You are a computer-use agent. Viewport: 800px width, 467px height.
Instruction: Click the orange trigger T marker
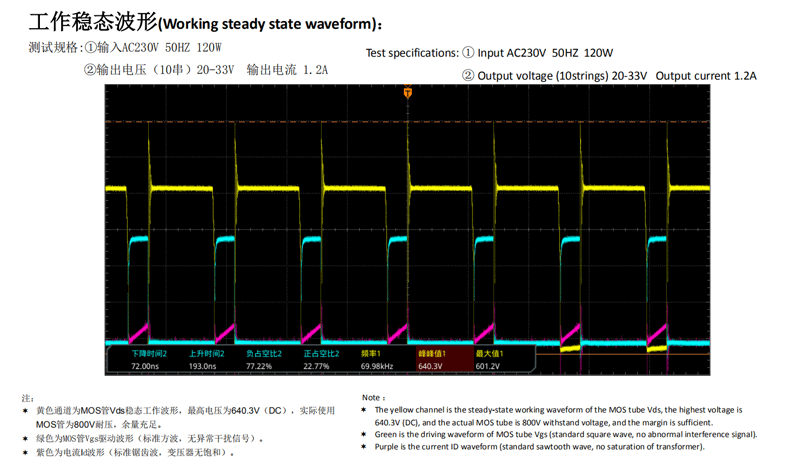[x=408, y=92]
